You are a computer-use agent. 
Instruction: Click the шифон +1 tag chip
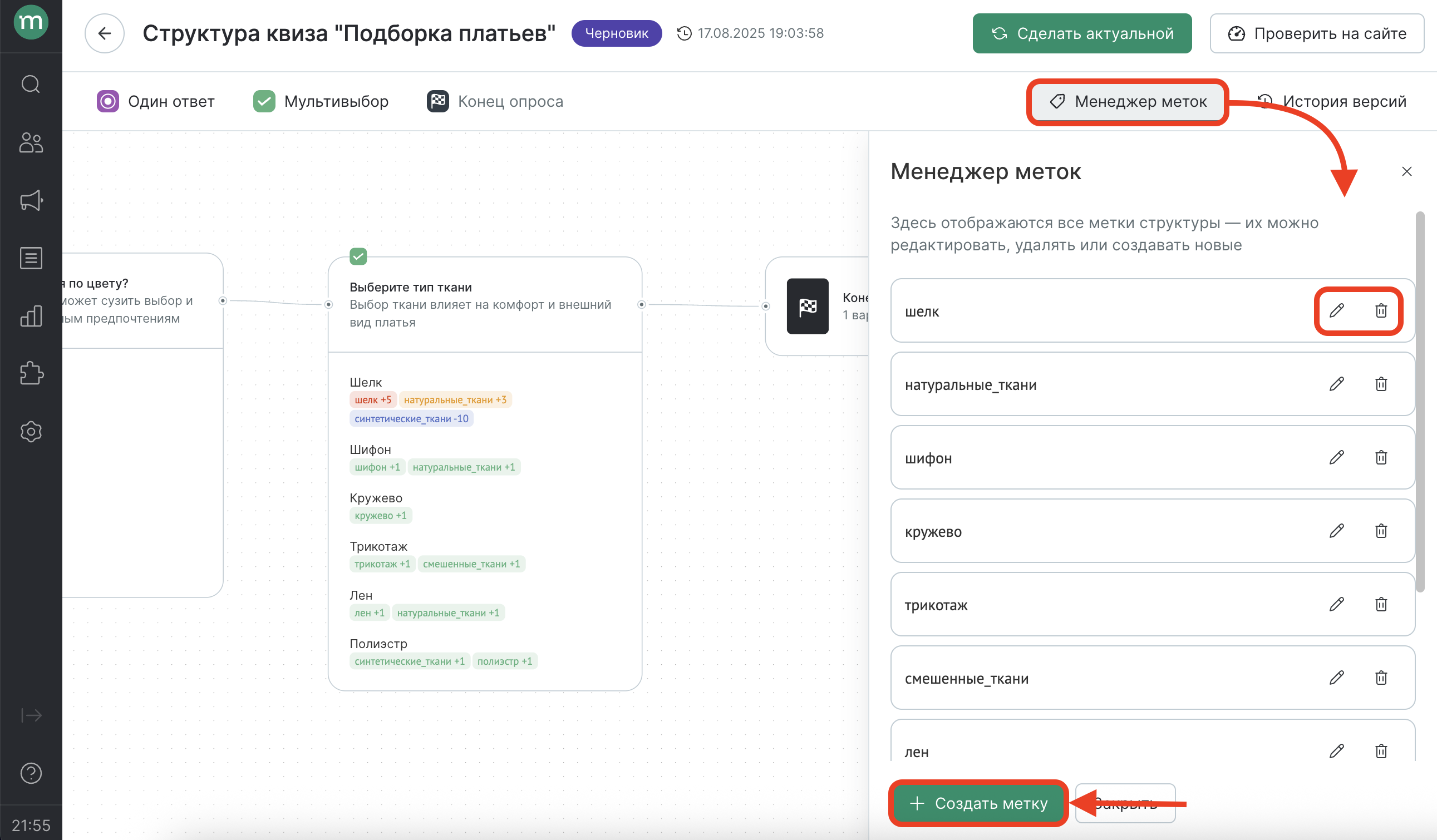pyautogui.click(x=377, y=467)
